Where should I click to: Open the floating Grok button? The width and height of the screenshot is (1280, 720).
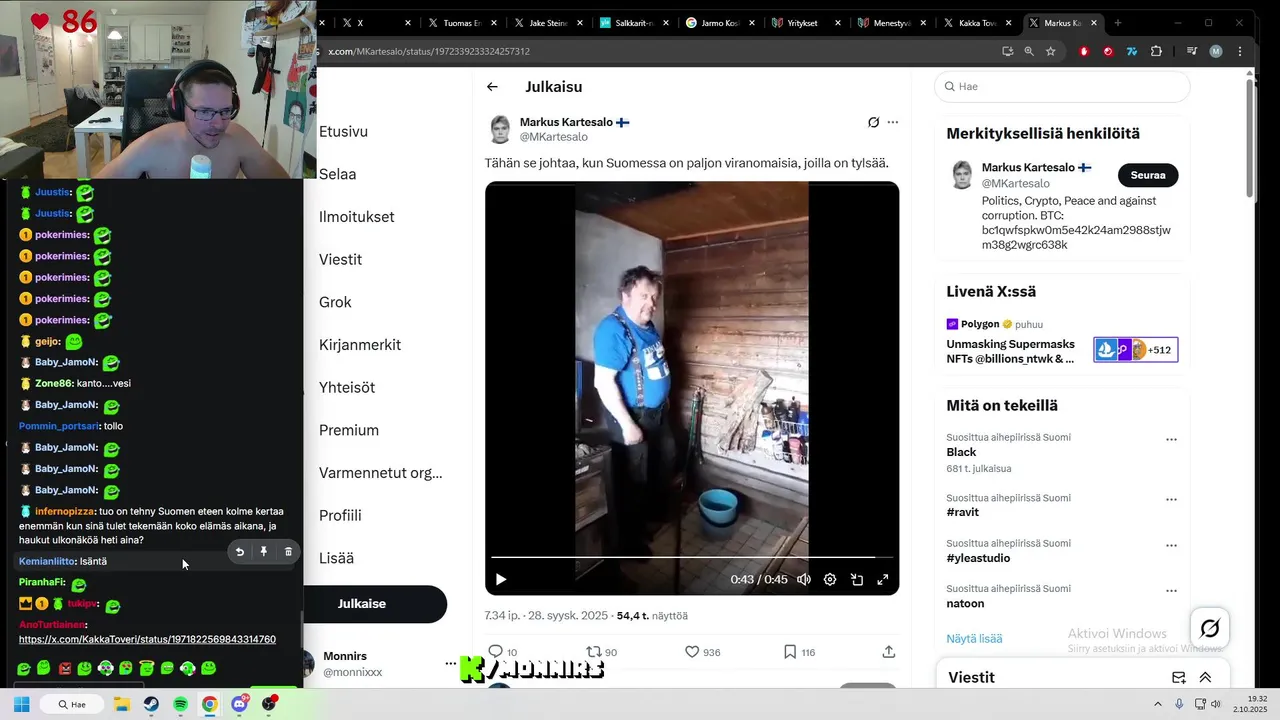tap(1210, 628)
